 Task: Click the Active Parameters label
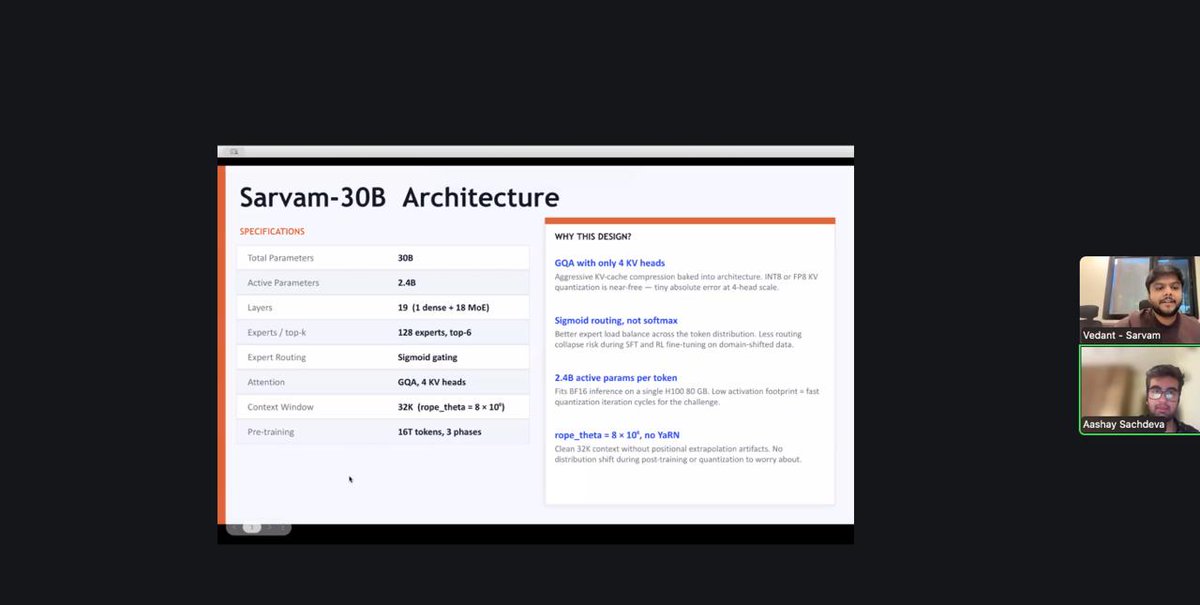point(283,283)
